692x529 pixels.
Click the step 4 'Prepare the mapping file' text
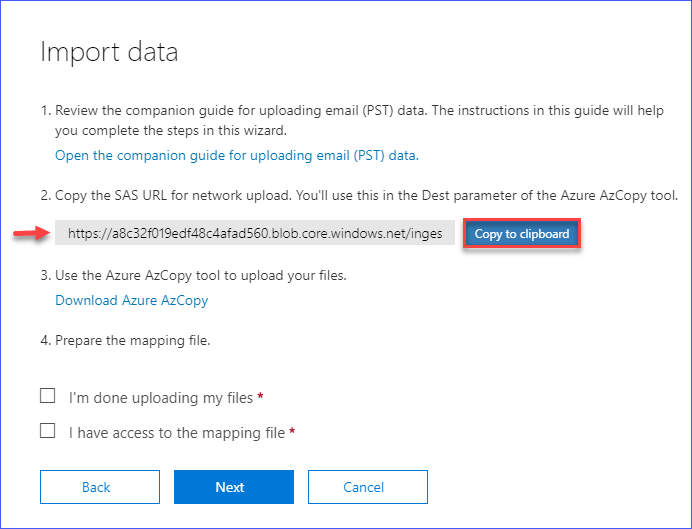pyautogui.click(x=125, y=341)
